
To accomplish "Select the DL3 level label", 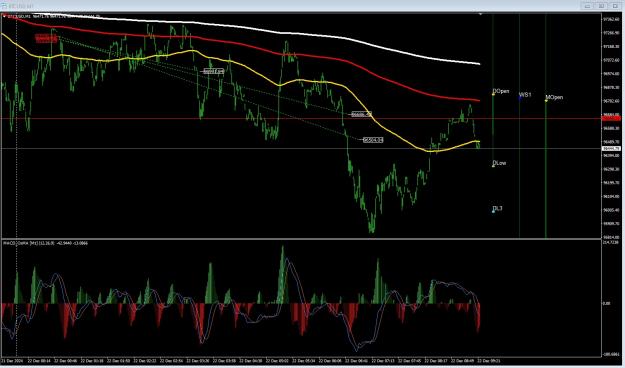I will click(498, 209).
